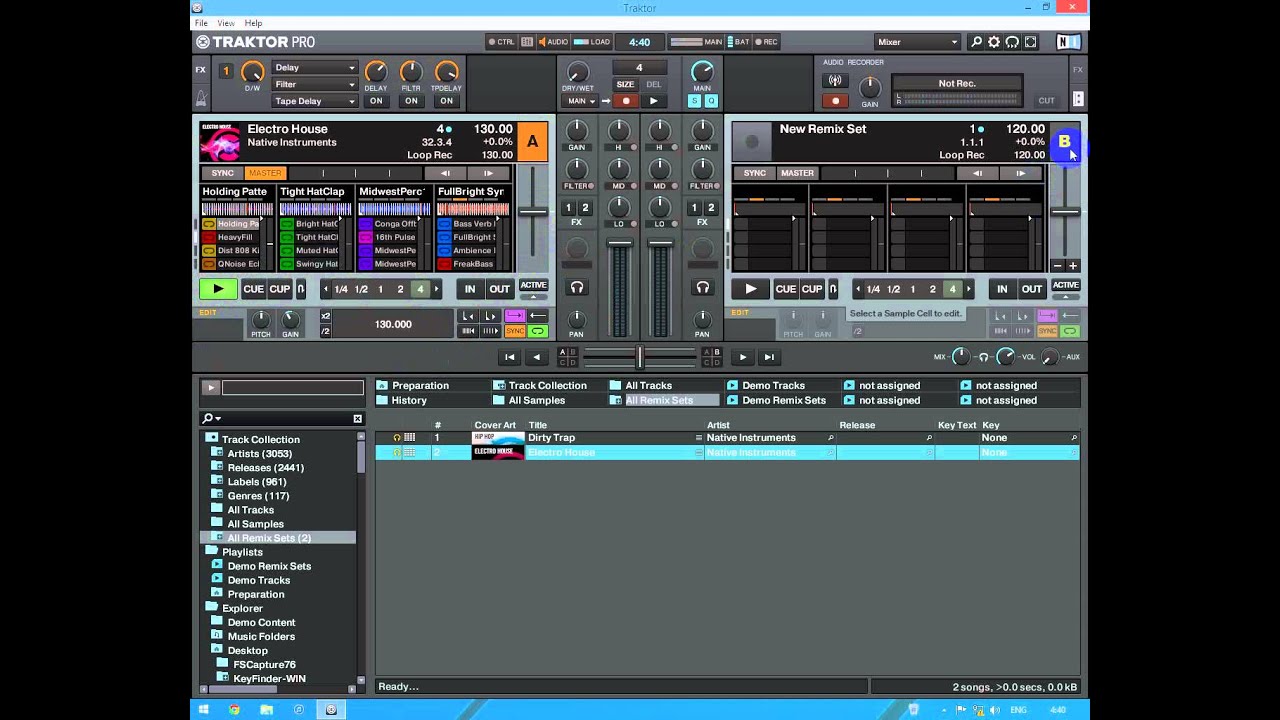Click Deck A flux mode icon next to CUP
Image resolution: width=1280 pixels, height=720 pixels.
300,289
